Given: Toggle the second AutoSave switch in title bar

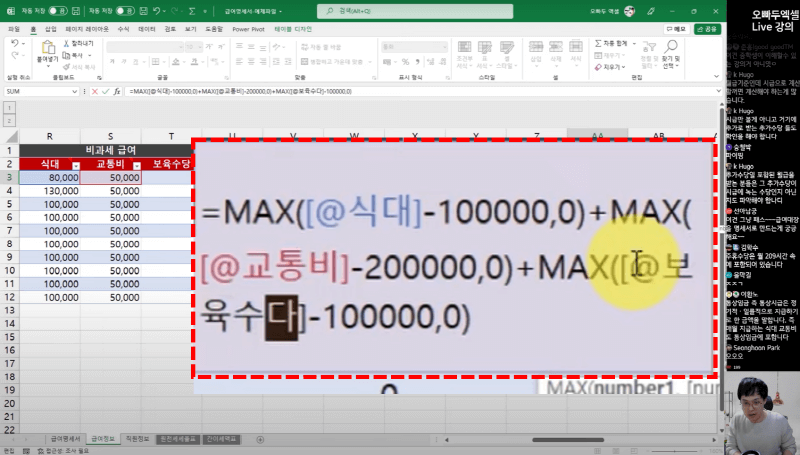Looking at the screenshot, I should click(x=126, y=11).
